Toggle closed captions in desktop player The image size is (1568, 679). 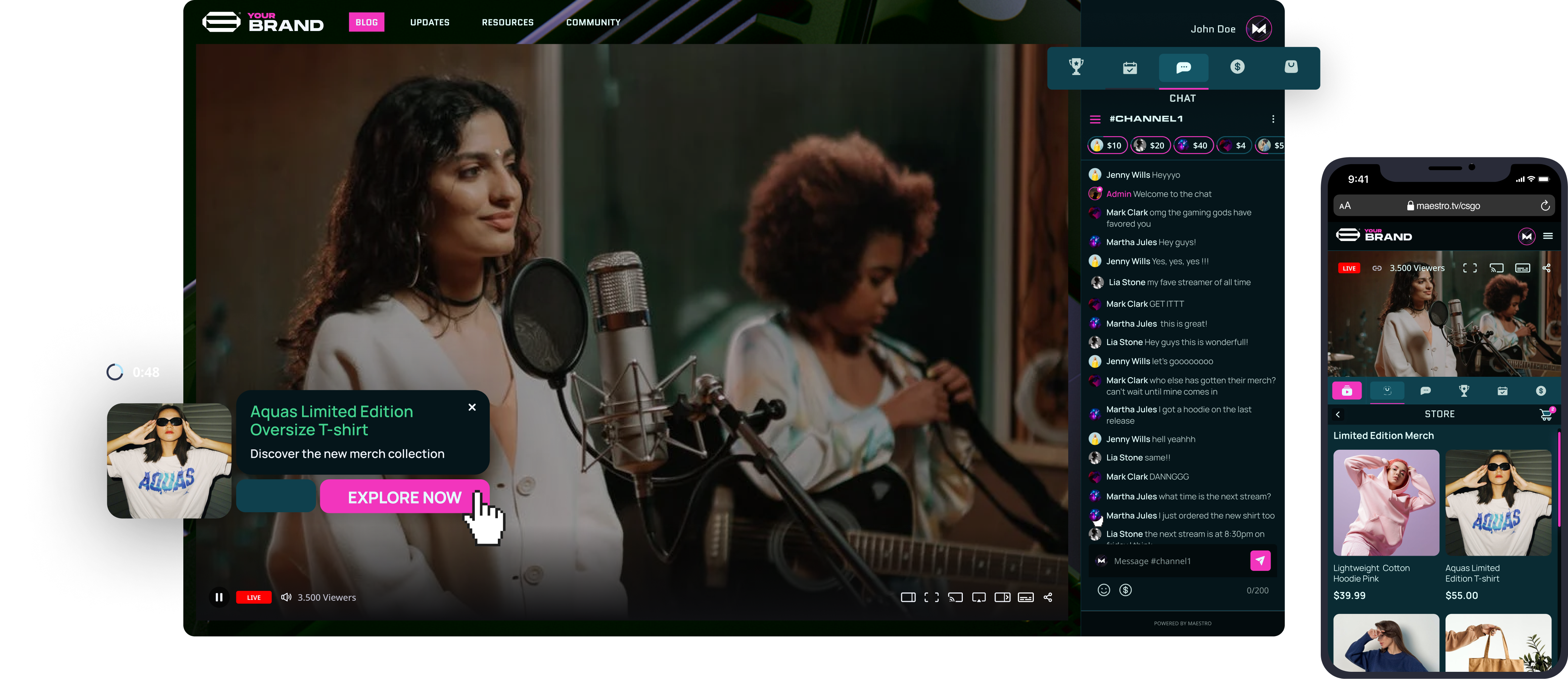click(1026, 597)
